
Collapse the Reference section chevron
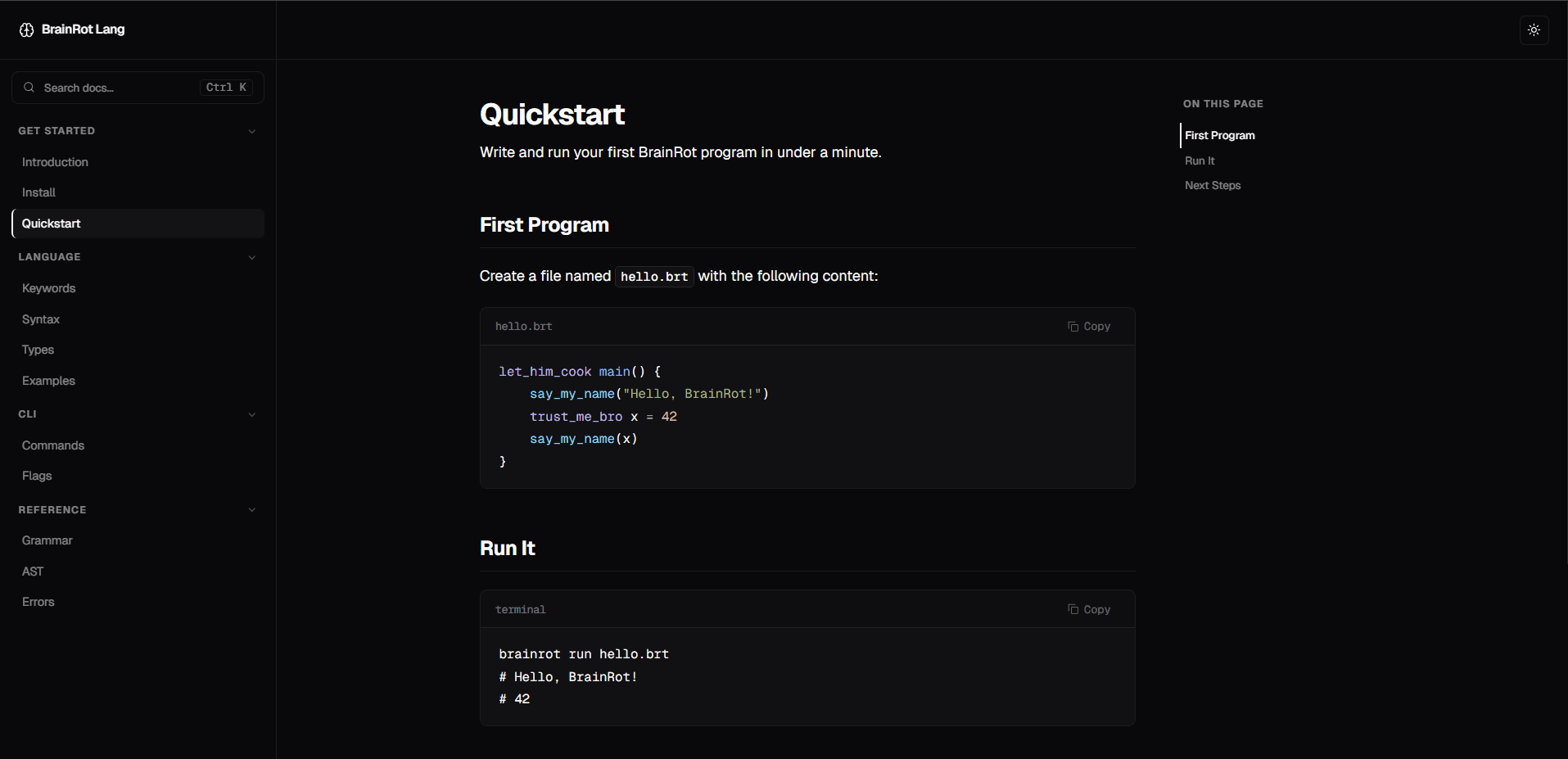pos(252,510)
